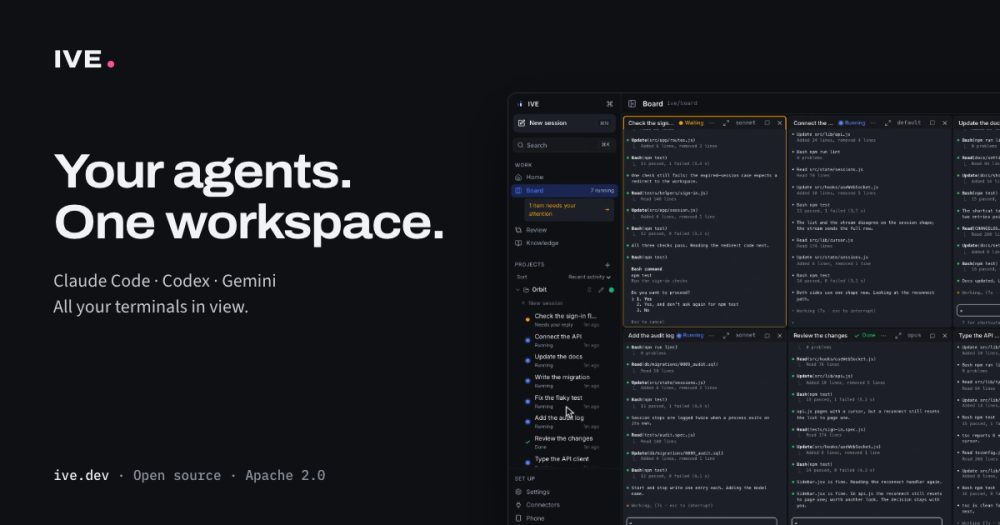Collapse the Orbit project chevron

pos(518,290)
